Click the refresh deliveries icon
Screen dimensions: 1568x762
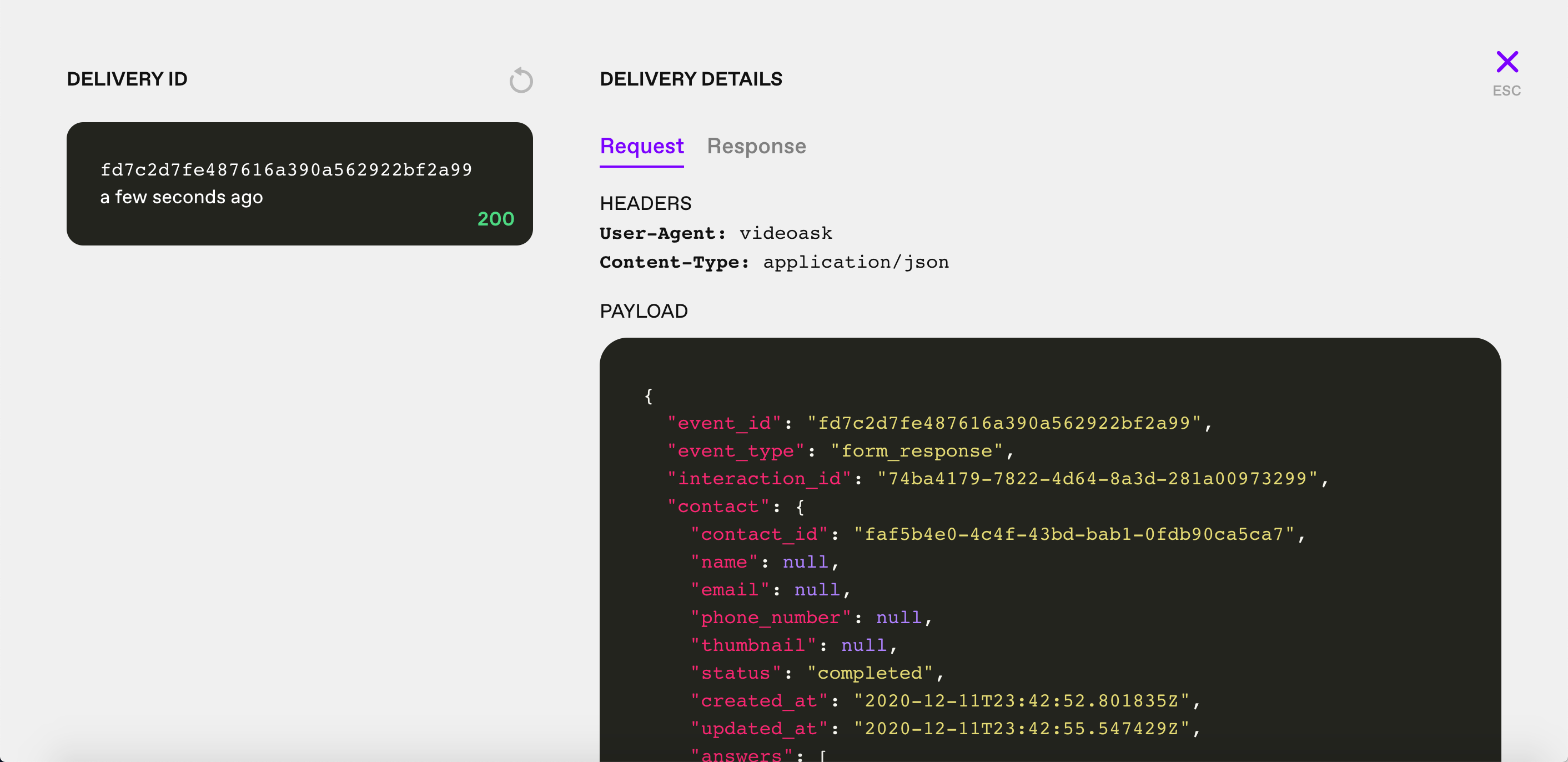tap(521, 81)
